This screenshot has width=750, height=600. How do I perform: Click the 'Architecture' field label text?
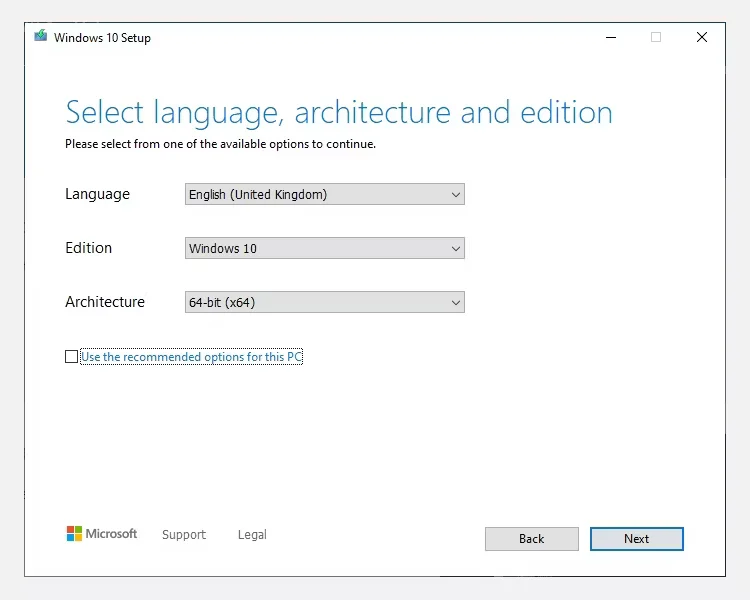[105, 302]
